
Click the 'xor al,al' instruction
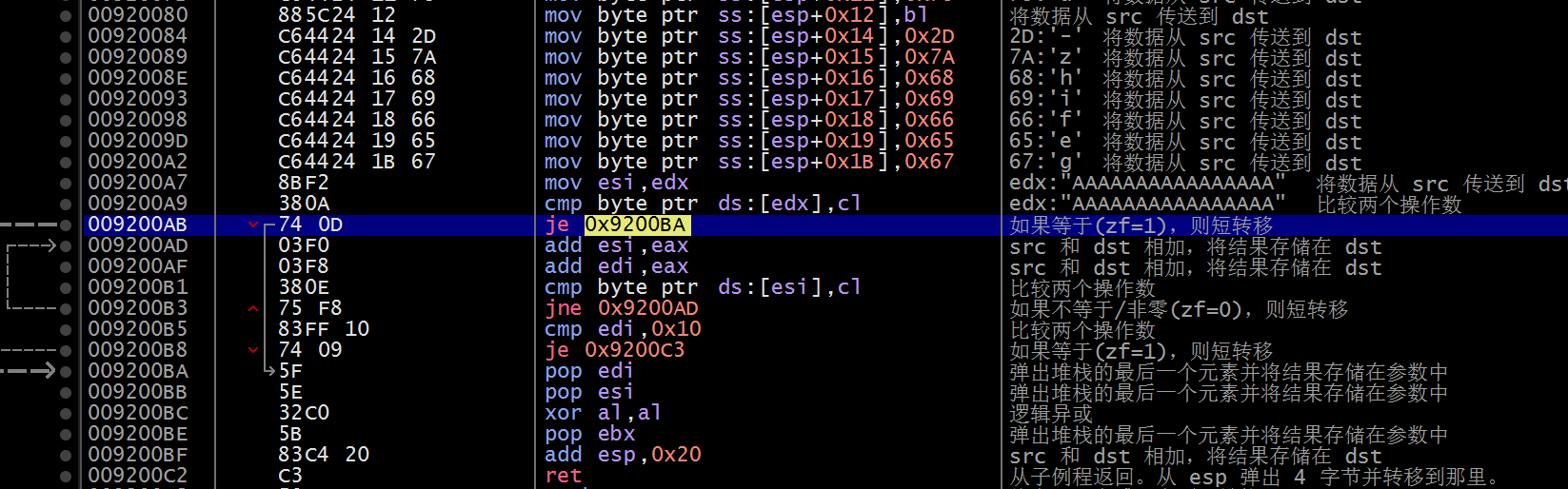pos(603,413)
